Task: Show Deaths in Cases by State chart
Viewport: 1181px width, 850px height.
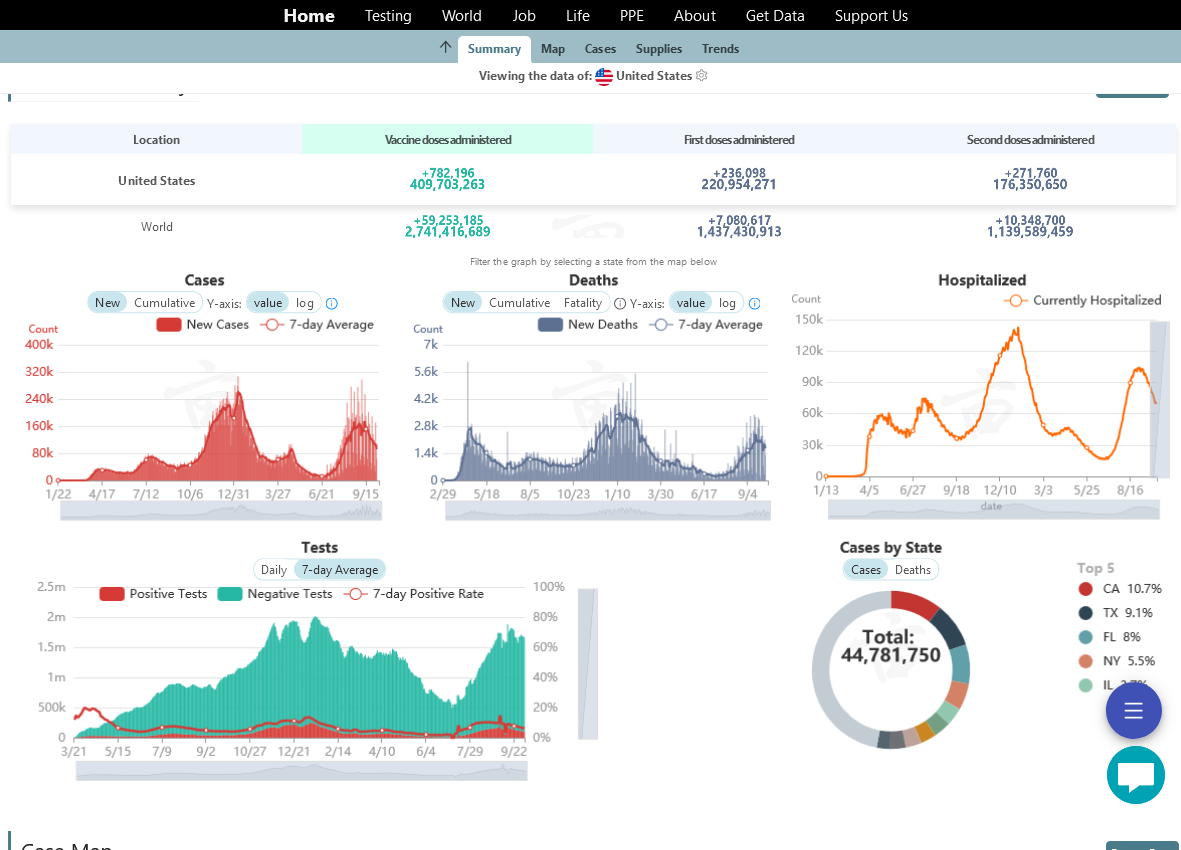Action: click(x=912, y=570)
